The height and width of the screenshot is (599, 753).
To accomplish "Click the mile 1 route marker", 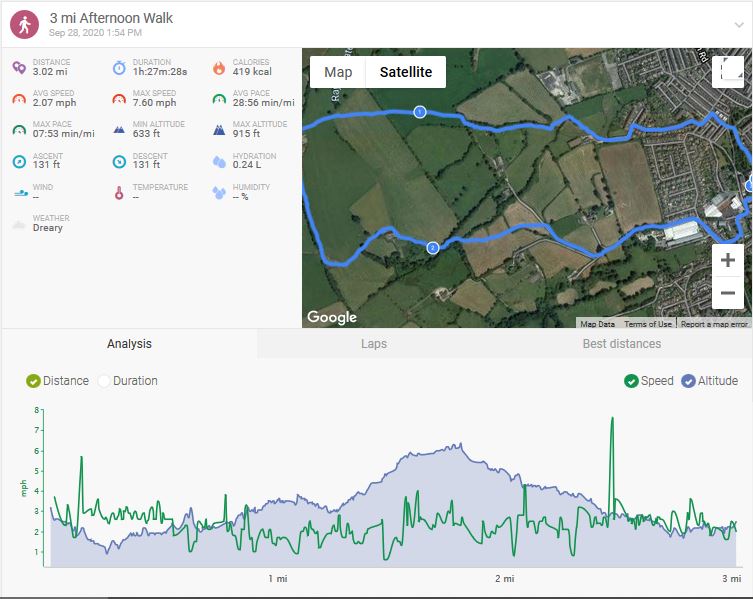I will [x=420, y=112].
